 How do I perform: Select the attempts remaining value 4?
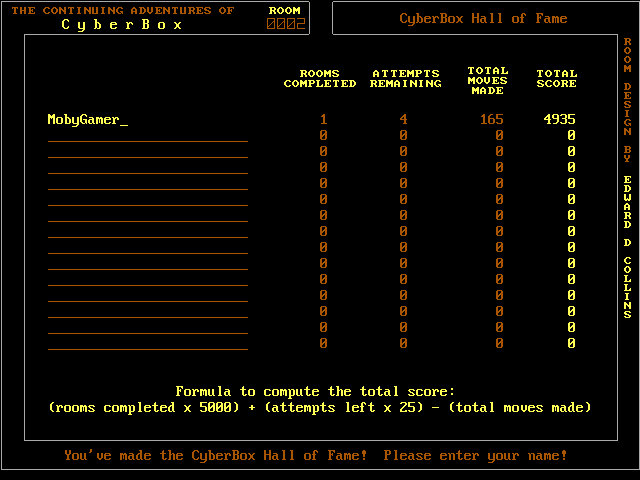pyautogui.click(x=403, y=120)
